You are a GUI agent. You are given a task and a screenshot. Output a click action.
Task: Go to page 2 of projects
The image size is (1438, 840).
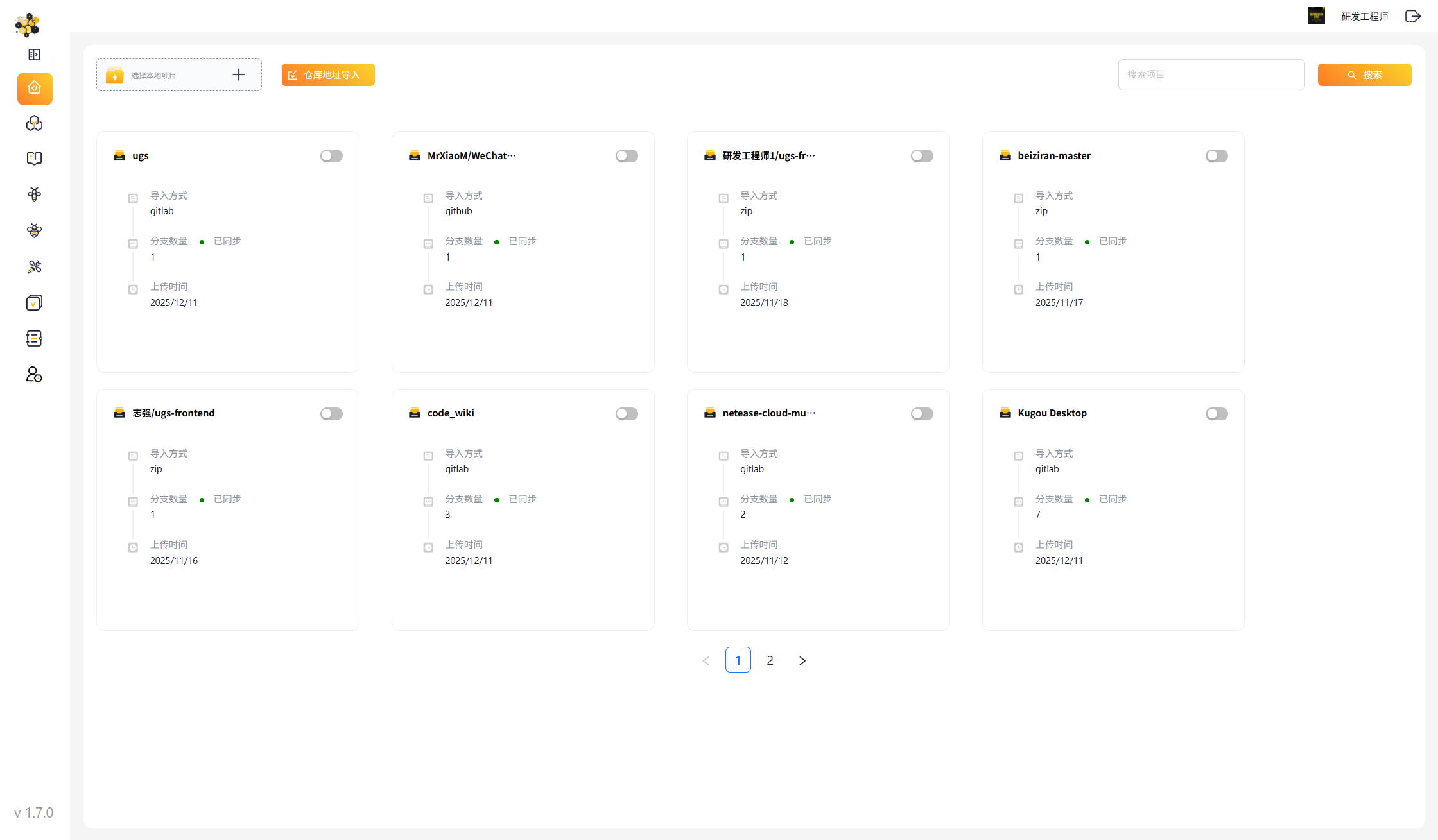coord(770,660)
